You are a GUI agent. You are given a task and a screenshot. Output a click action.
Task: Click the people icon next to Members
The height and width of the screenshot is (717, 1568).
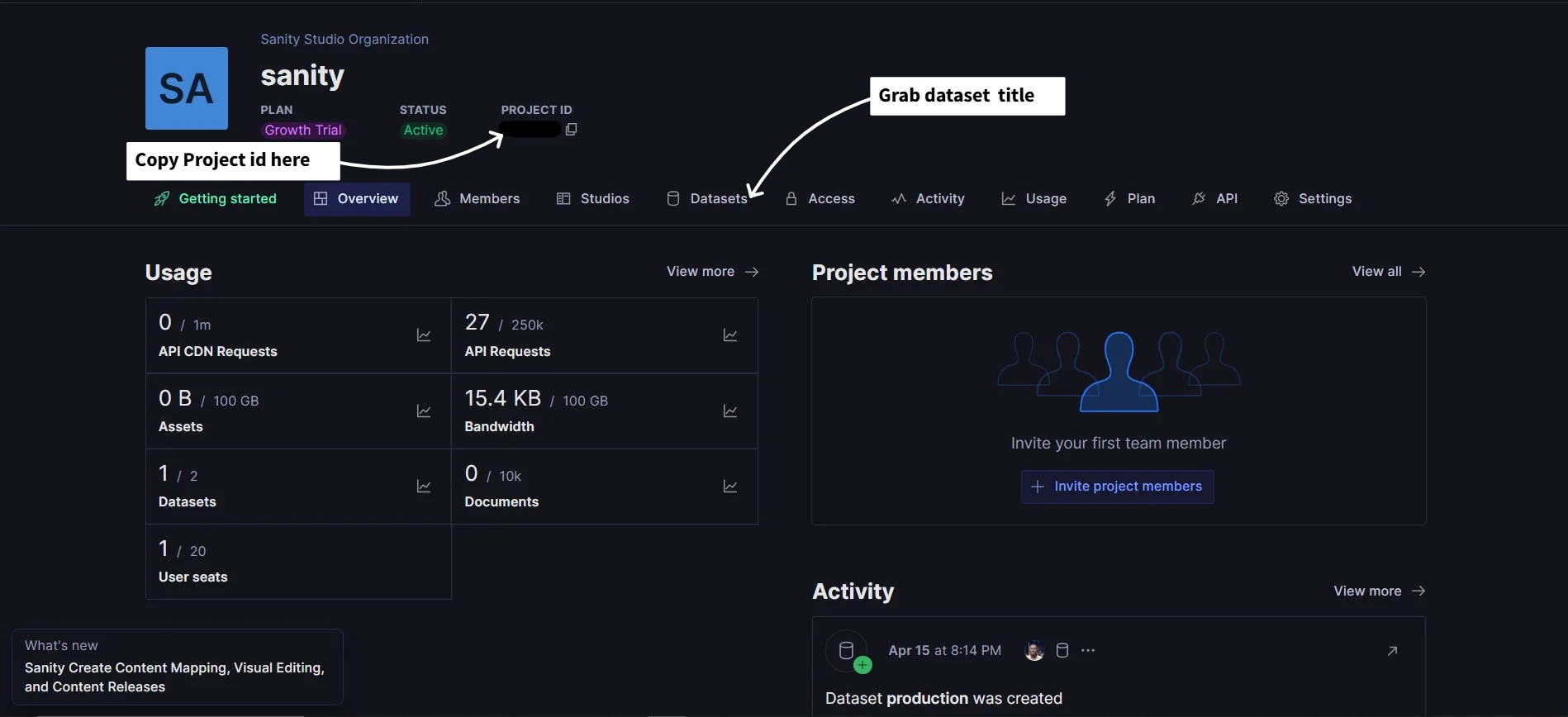(442, 199)
